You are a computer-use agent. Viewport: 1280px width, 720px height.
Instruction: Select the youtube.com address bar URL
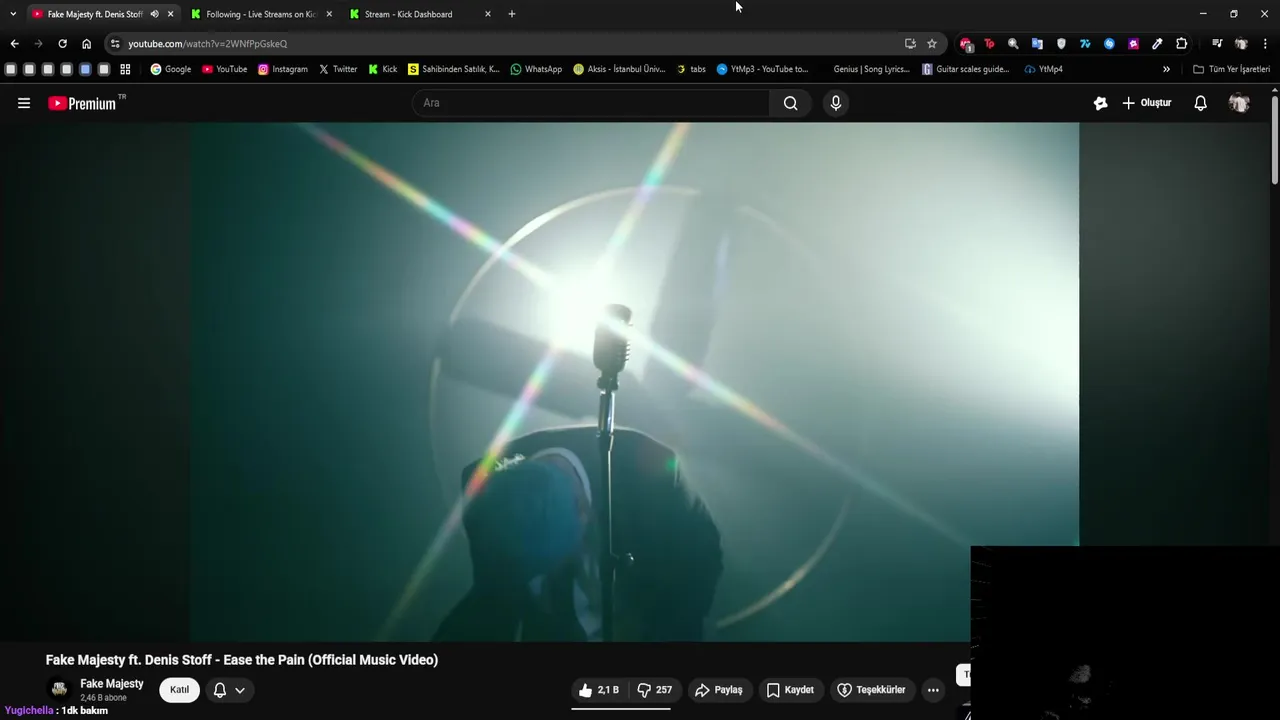208,44
